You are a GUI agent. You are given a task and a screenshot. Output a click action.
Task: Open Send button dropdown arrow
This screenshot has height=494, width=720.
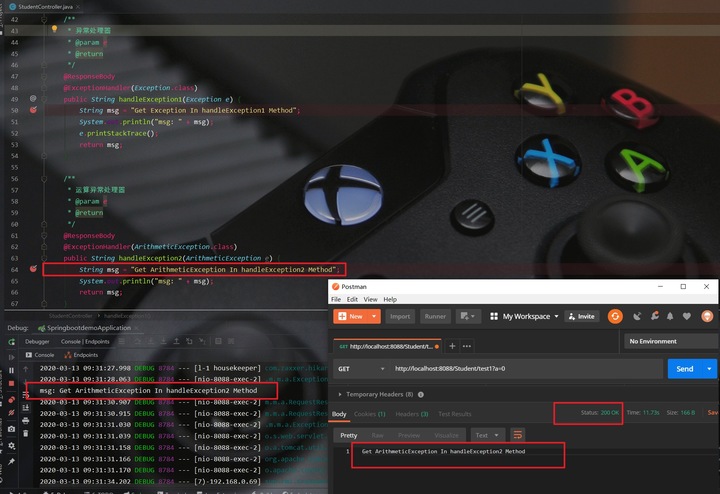tap(709, 369)
